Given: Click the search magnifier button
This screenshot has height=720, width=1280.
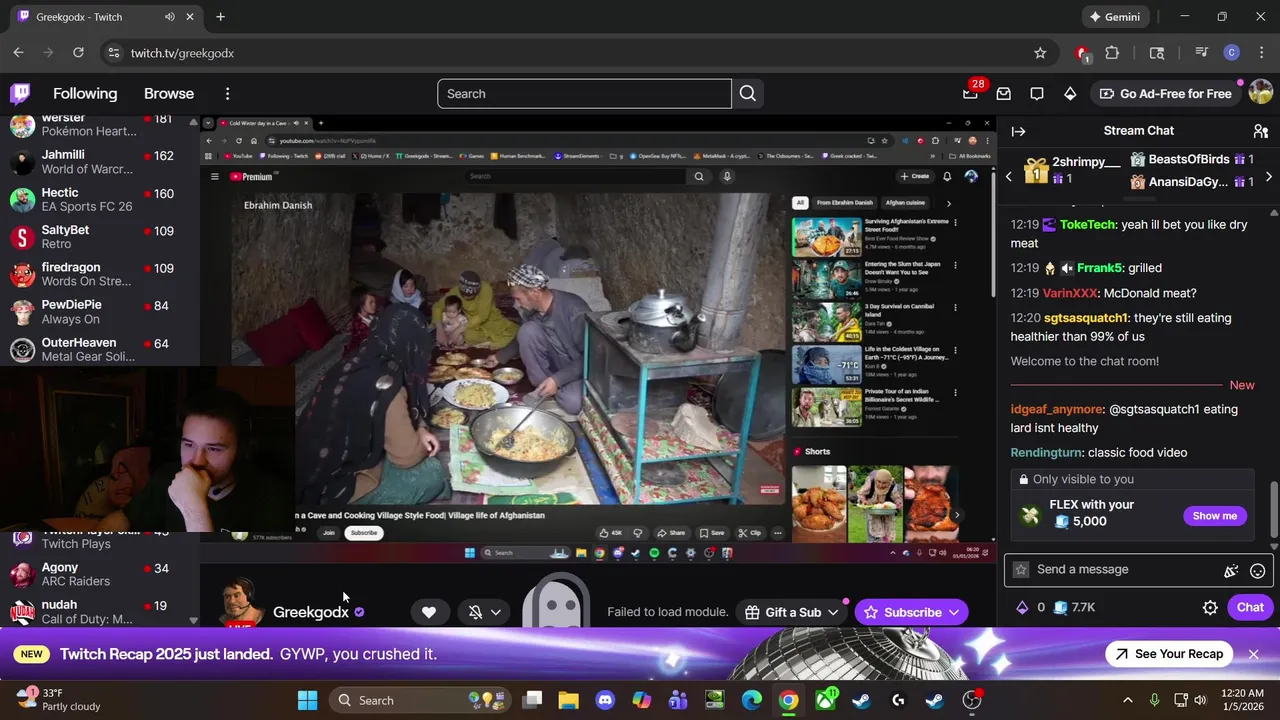Looking at the screenshot, I should (x=748, y=94).
